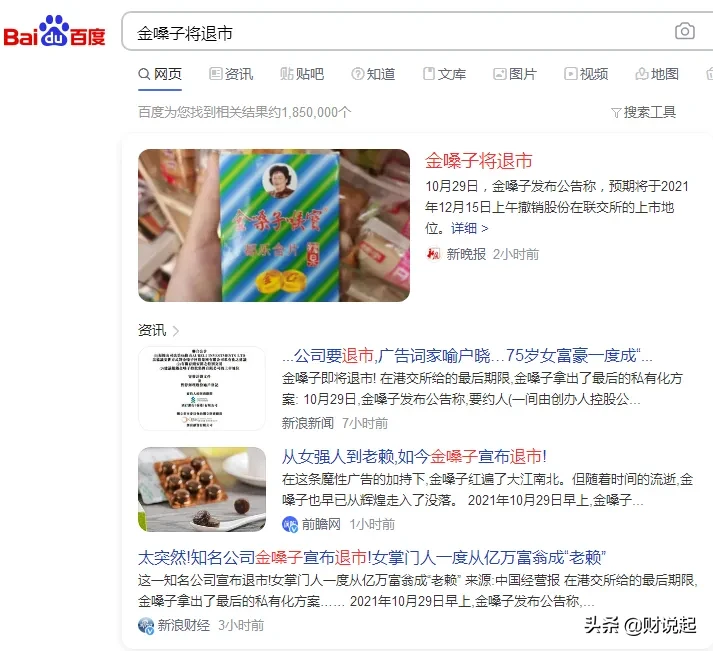
Task: Click the 网页 magnifier icon
Action: (144, 74)
